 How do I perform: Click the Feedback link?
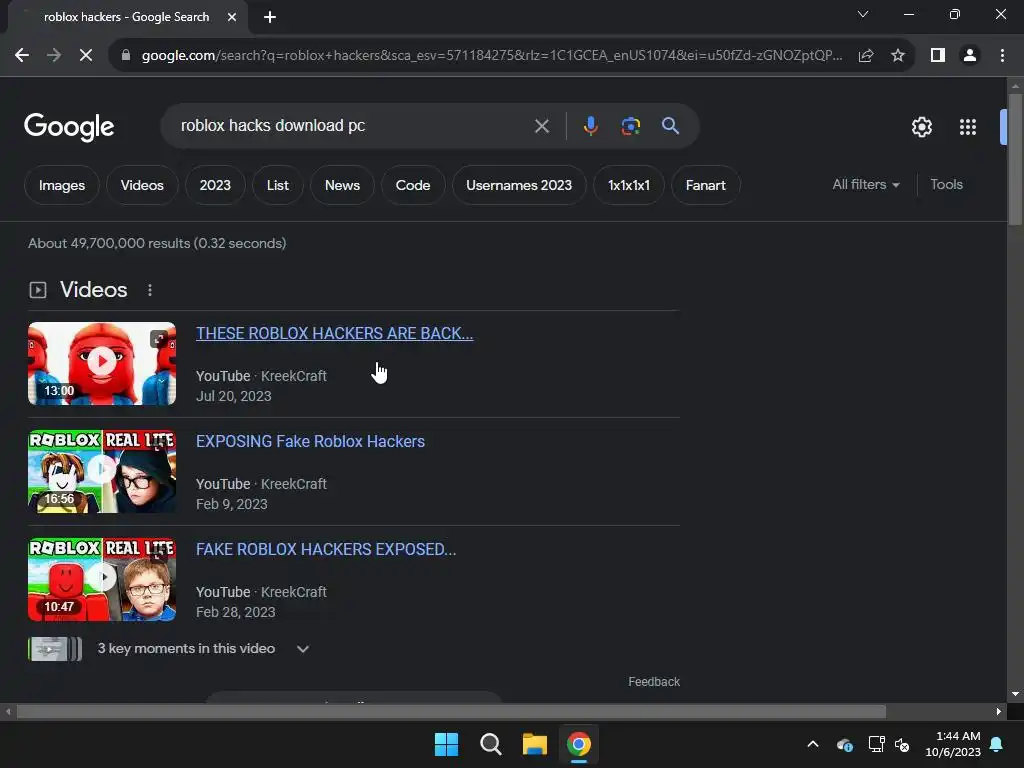pos(654,682)
